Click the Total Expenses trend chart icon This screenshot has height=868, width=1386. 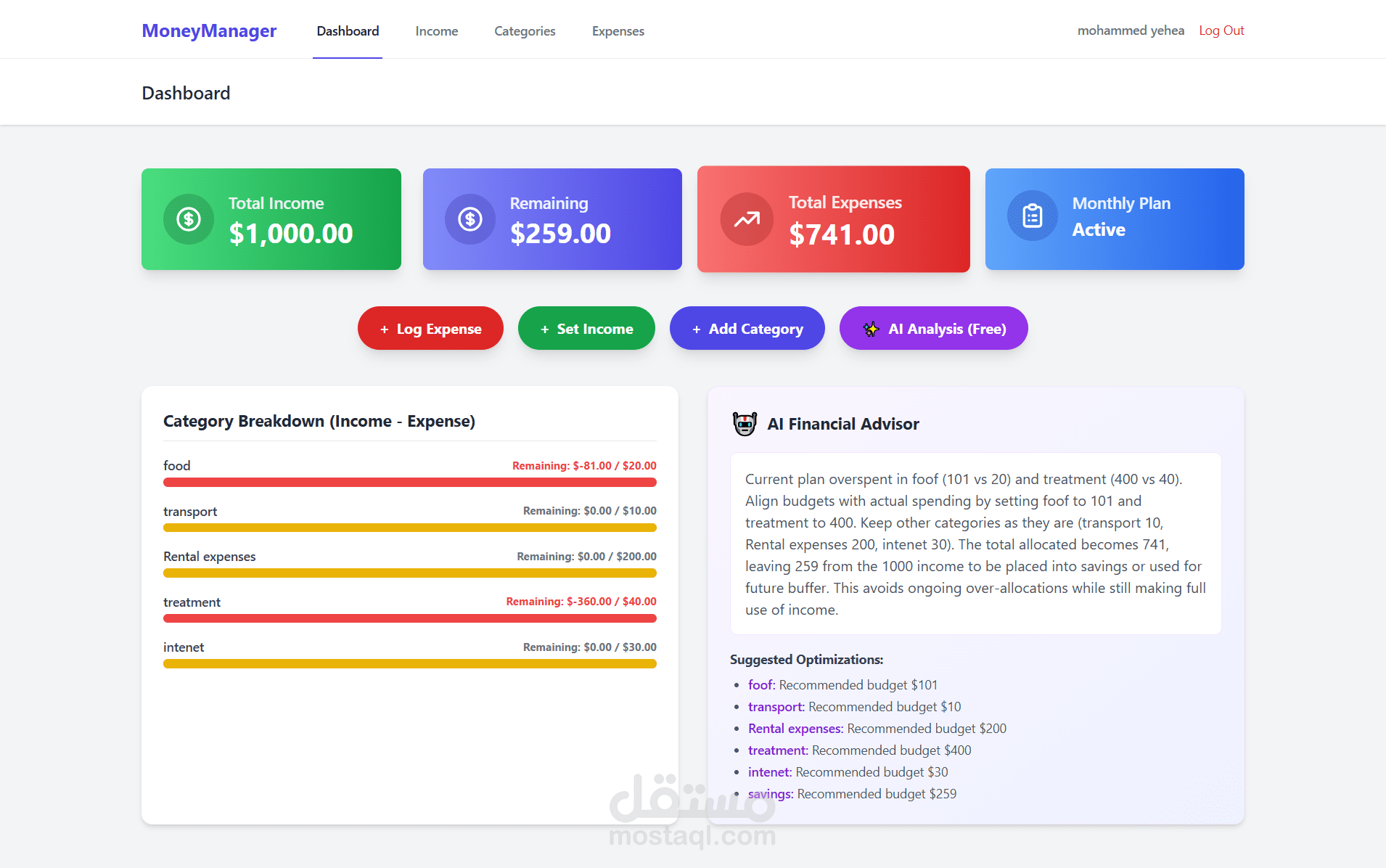tap(746, 218)
